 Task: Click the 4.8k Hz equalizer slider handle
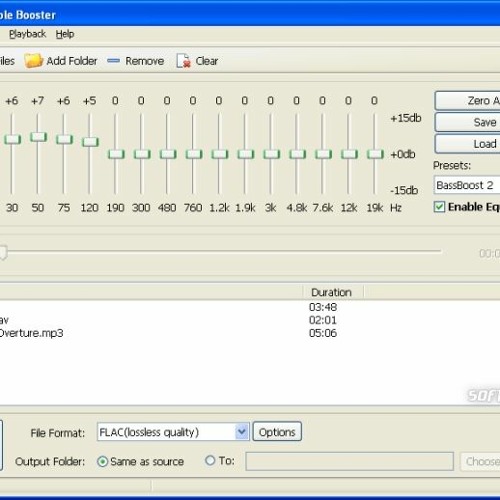tap(297, 154)
